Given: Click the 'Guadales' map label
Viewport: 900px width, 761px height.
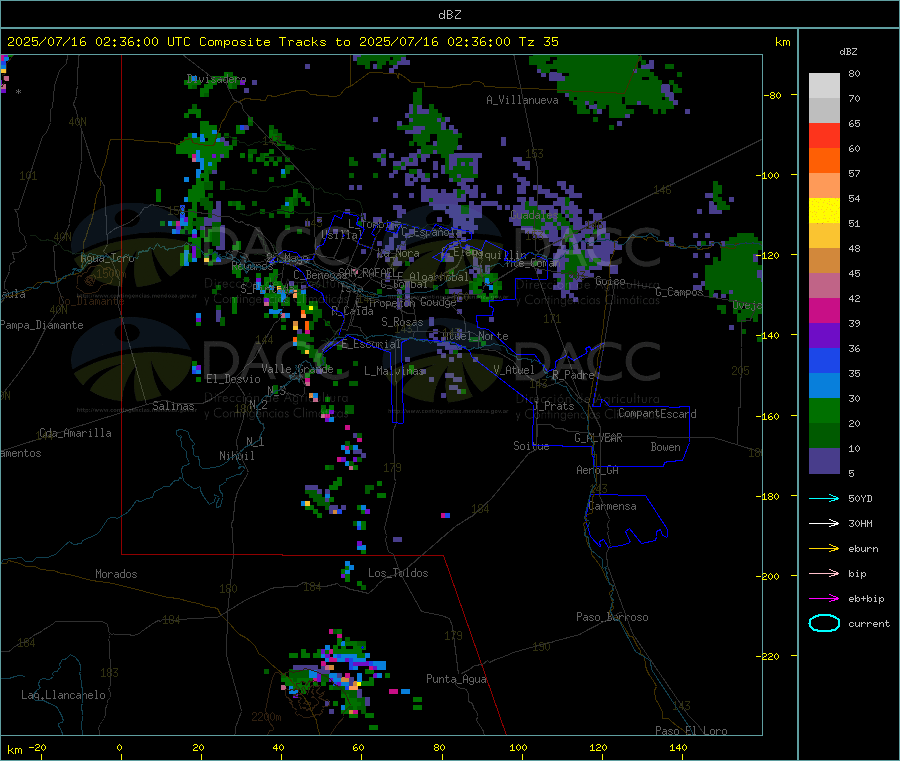Looking at the screenshot, I should click(x=534, y=215).
